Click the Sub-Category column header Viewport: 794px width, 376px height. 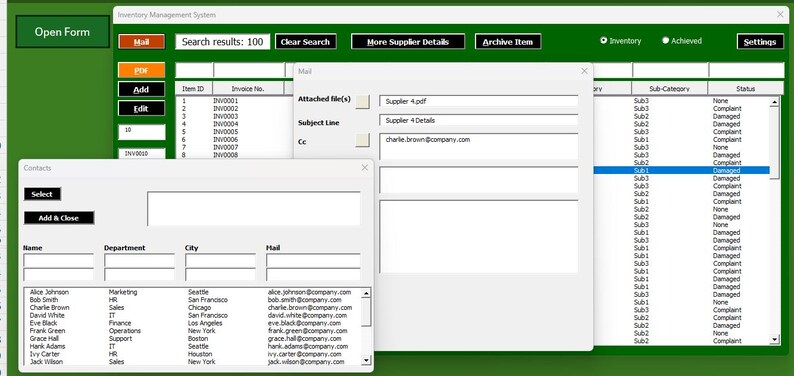(x=669, y=89)
